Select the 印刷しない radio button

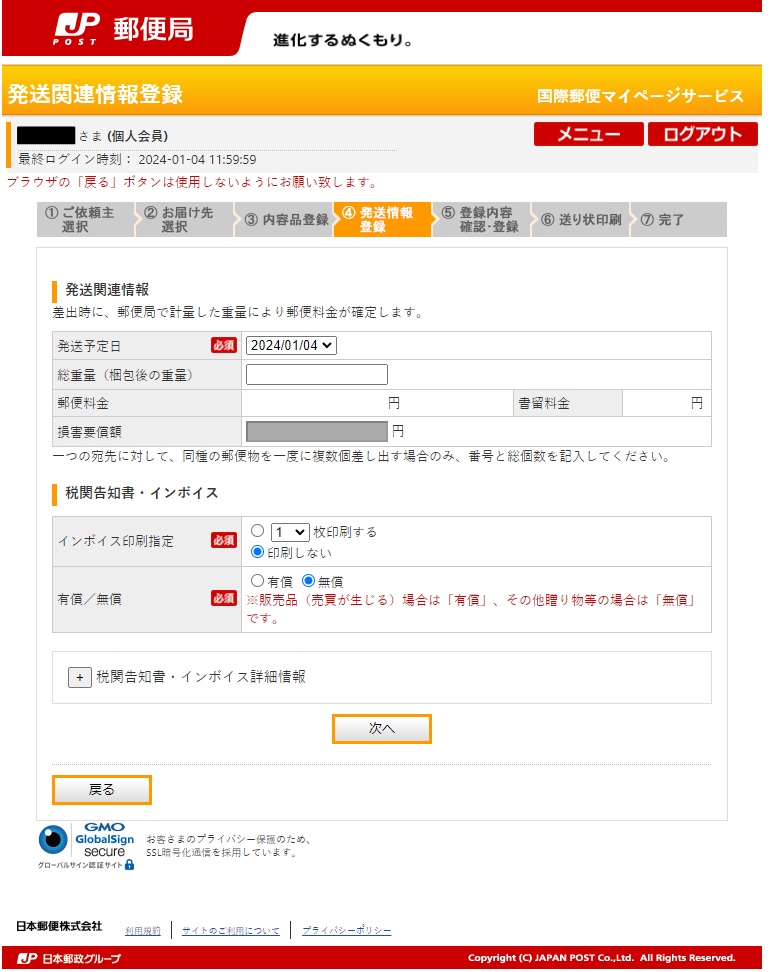point(258,552)
